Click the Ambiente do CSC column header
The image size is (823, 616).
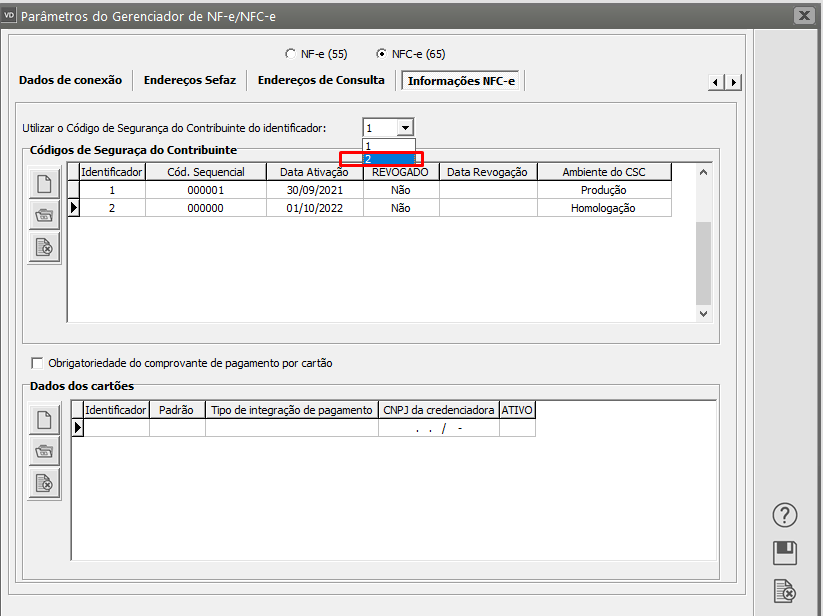coord(604,172)
